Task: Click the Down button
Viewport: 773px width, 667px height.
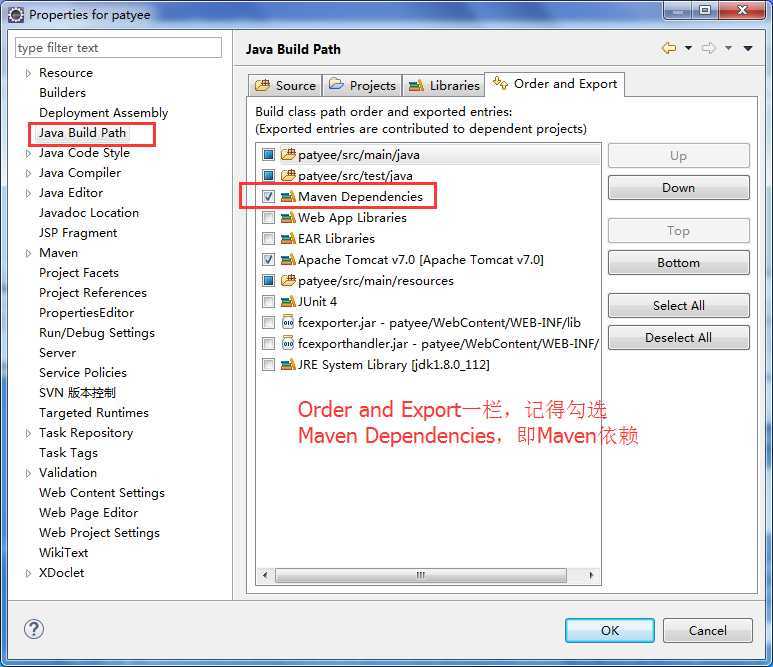Action: 679,187
